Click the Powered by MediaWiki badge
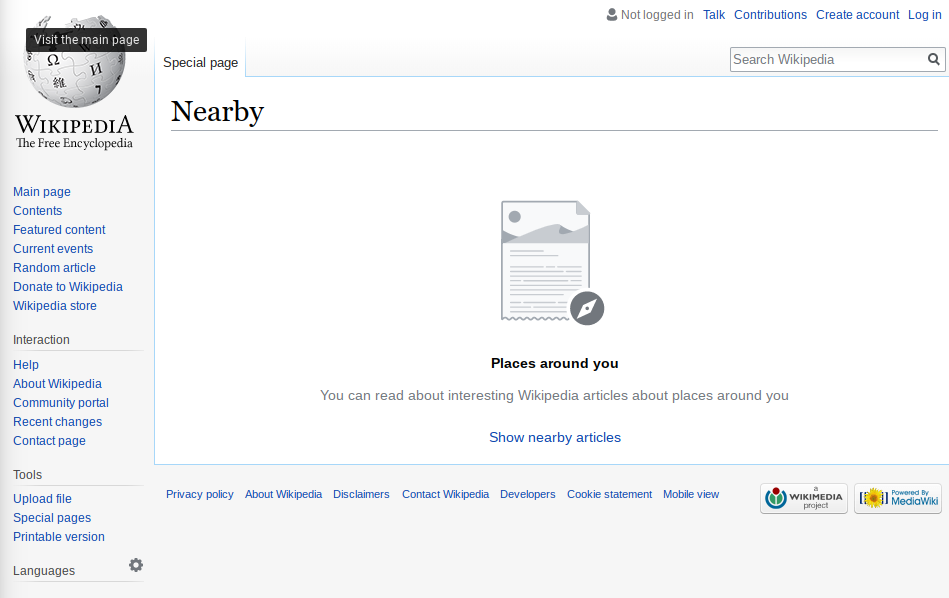The height and width of the screenshot is (598, 949). (897, 498)
